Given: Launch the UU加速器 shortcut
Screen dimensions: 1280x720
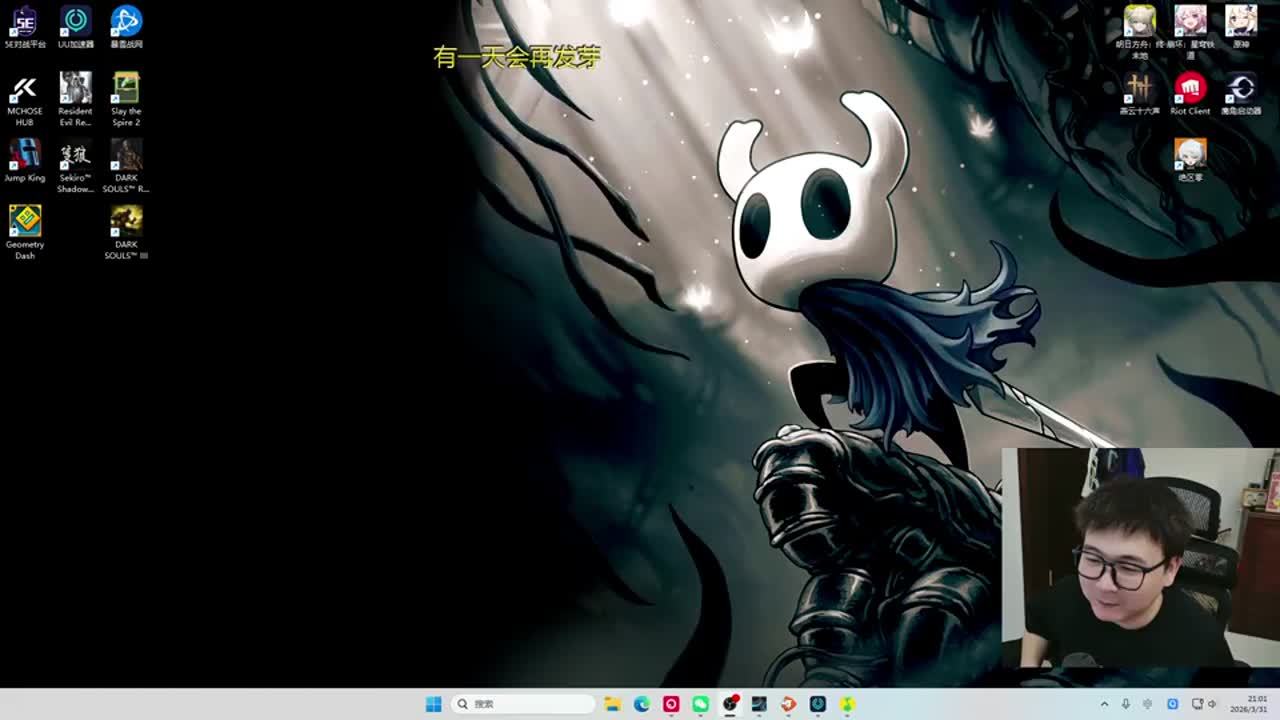Looking at the screenshot, I should tap(75, 22).
